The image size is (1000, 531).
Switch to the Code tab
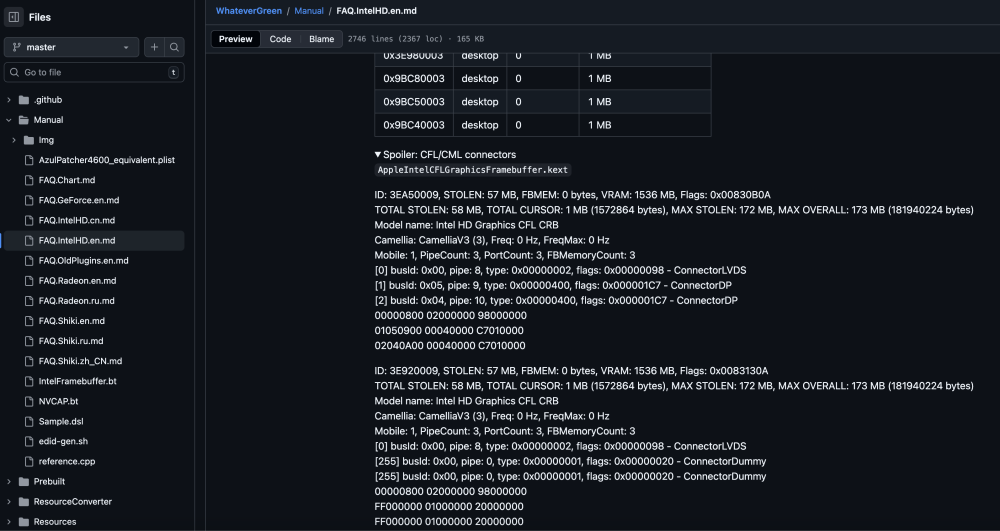(280, 39)
